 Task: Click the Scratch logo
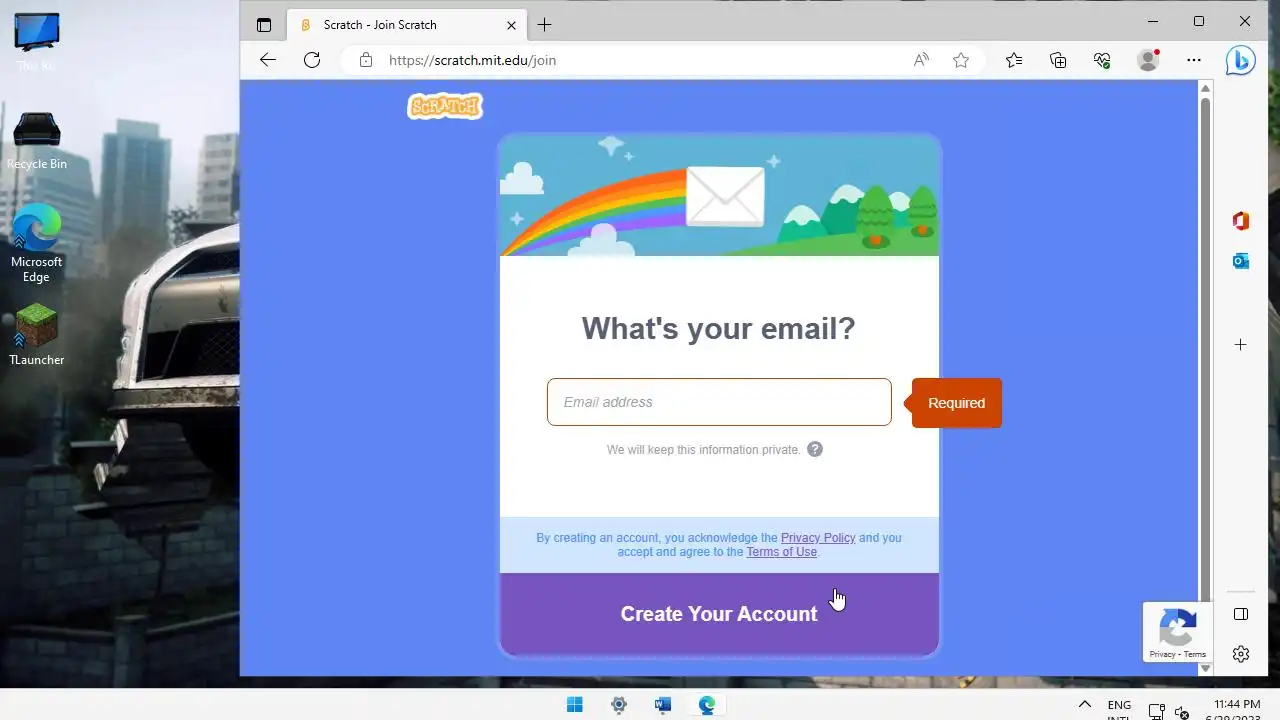[x=445, y=106]
